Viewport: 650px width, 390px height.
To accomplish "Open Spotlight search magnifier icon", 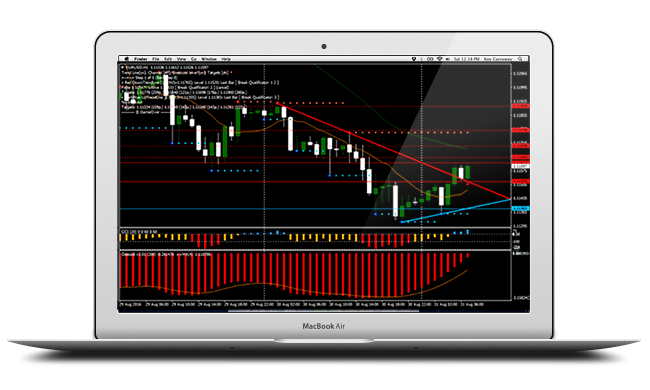I will tap(520, 59).
